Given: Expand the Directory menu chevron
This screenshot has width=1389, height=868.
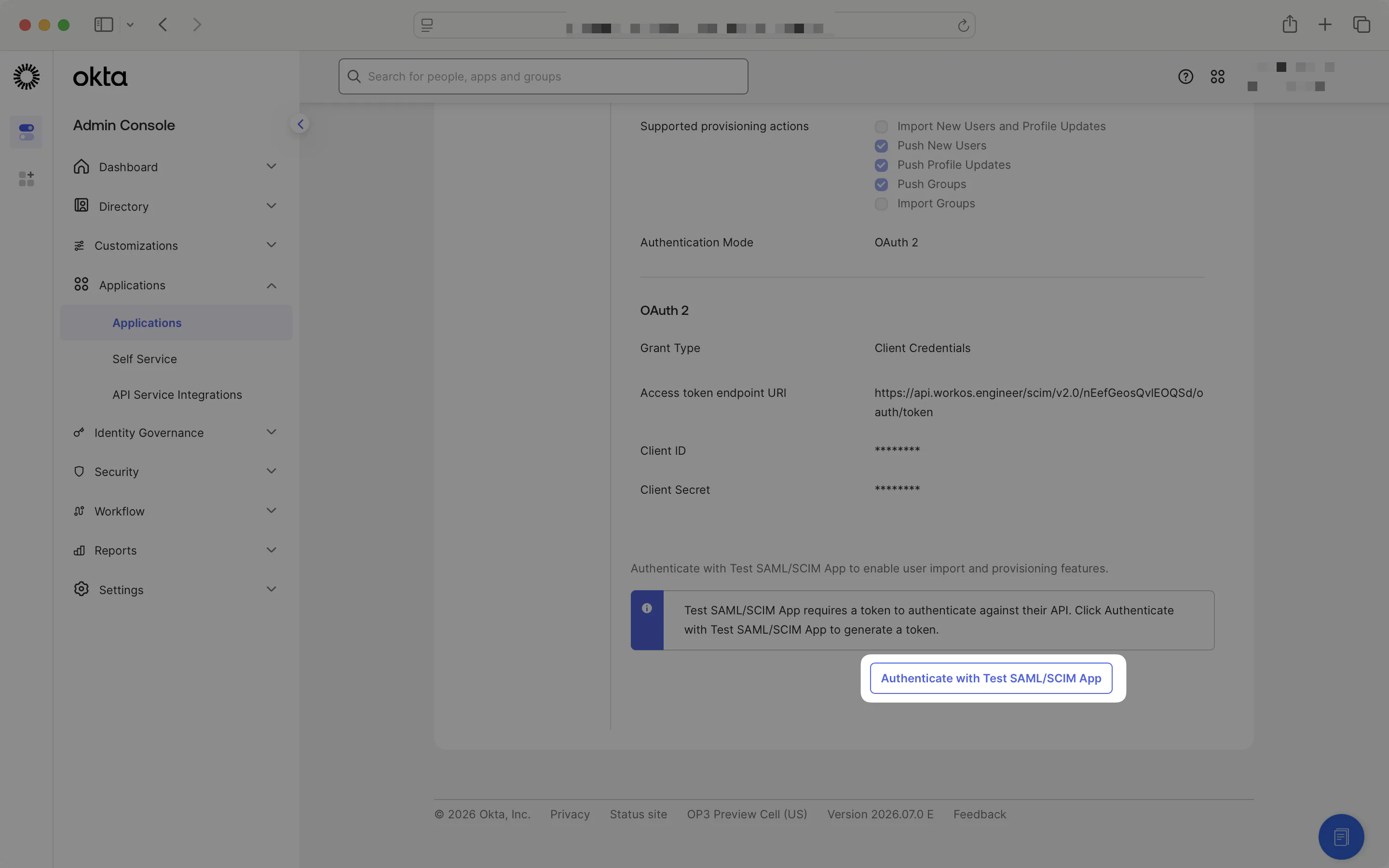Looking at the screenshot, I should [x=272, y=205].
